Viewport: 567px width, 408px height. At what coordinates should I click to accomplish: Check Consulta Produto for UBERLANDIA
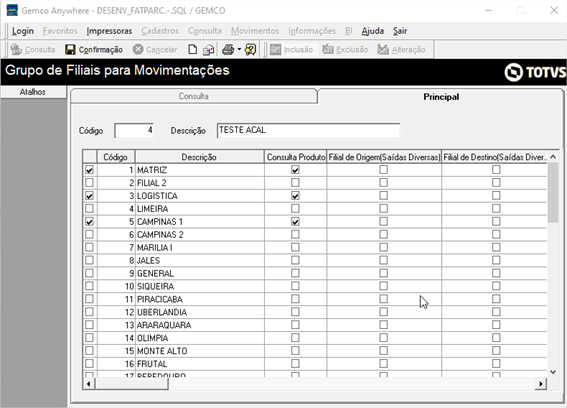[295, 312]
